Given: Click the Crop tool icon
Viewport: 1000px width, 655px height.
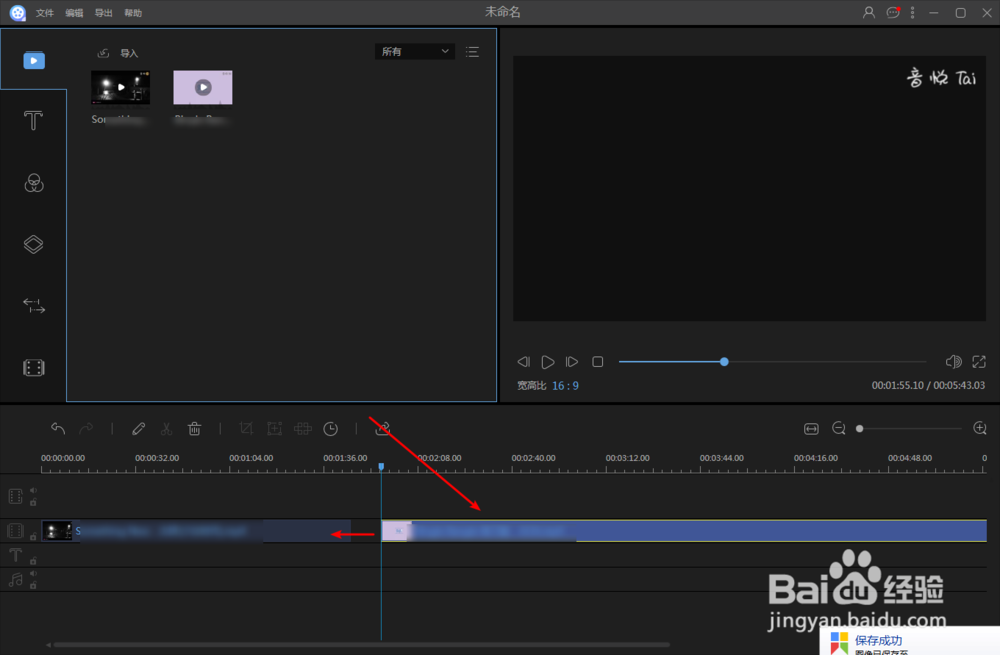Looking at the screenshot, I should (x=246, y=429).
